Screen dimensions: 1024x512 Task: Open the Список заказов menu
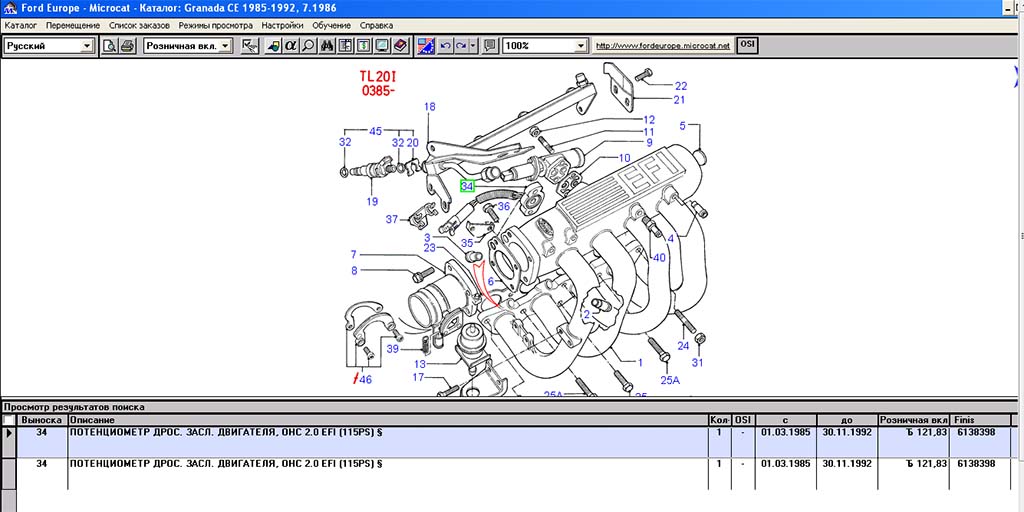(x=139, y=25)
